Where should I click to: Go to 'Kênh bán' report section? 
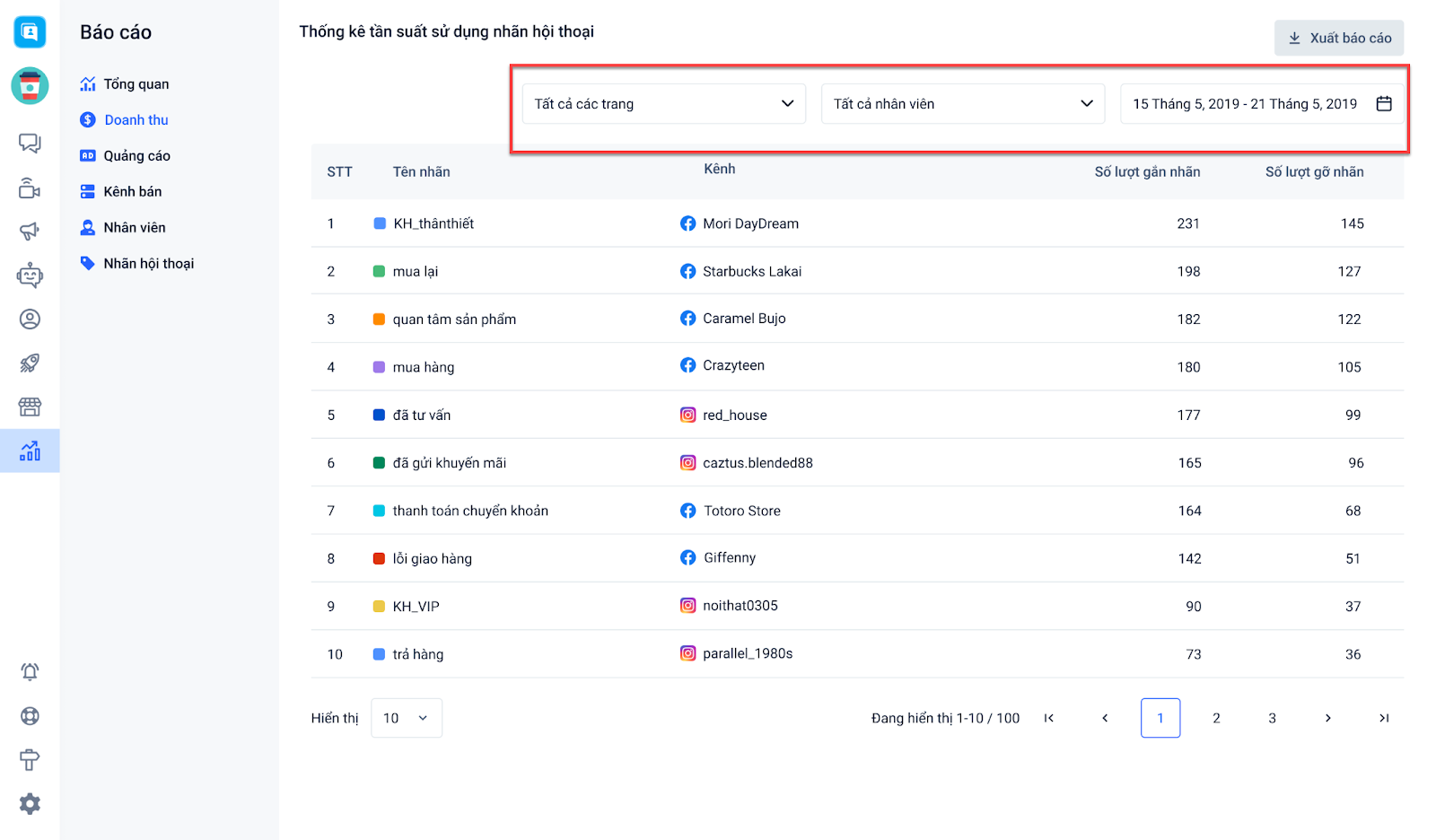click(132, 192)
